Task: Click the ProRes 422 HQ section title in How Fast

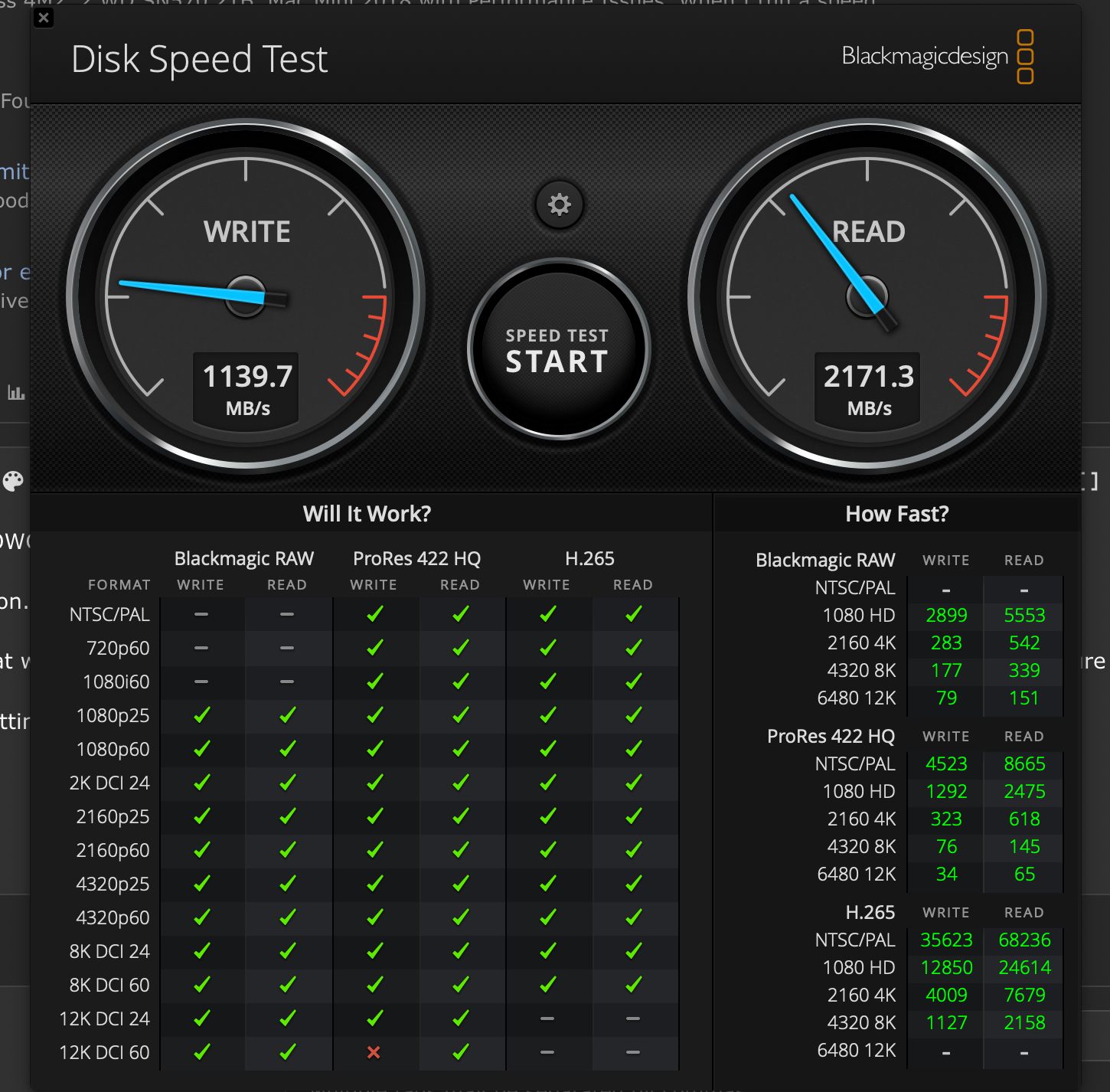Action: point(831,737)
